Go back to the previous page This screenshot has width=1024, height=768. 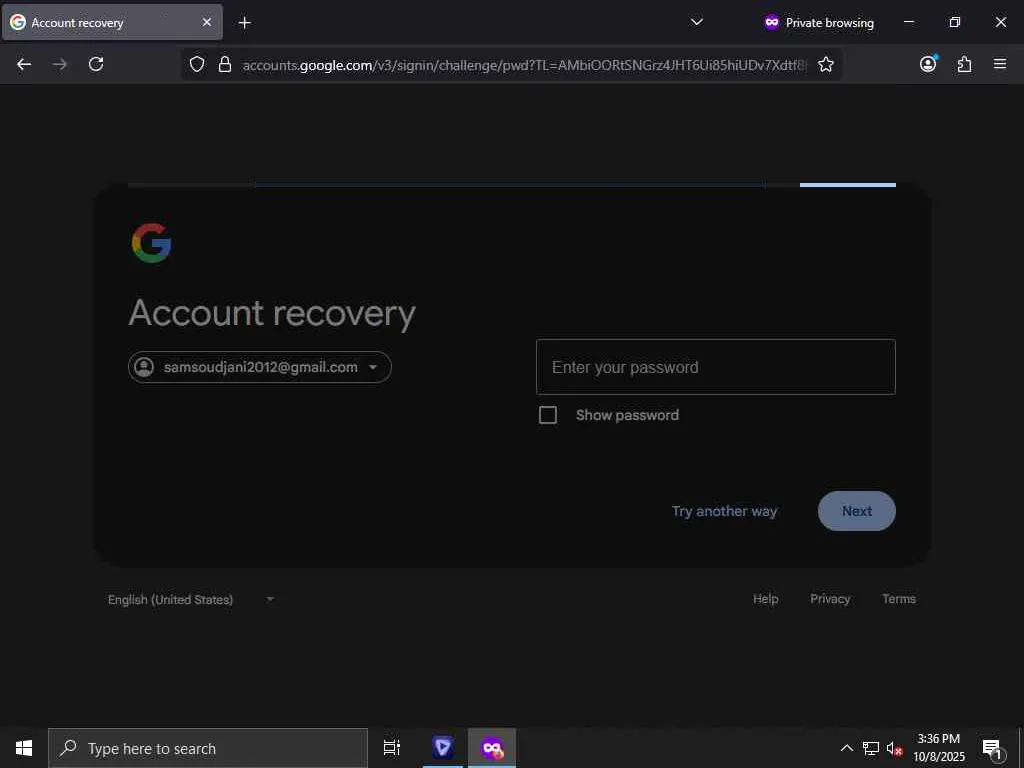pos(24,64)
